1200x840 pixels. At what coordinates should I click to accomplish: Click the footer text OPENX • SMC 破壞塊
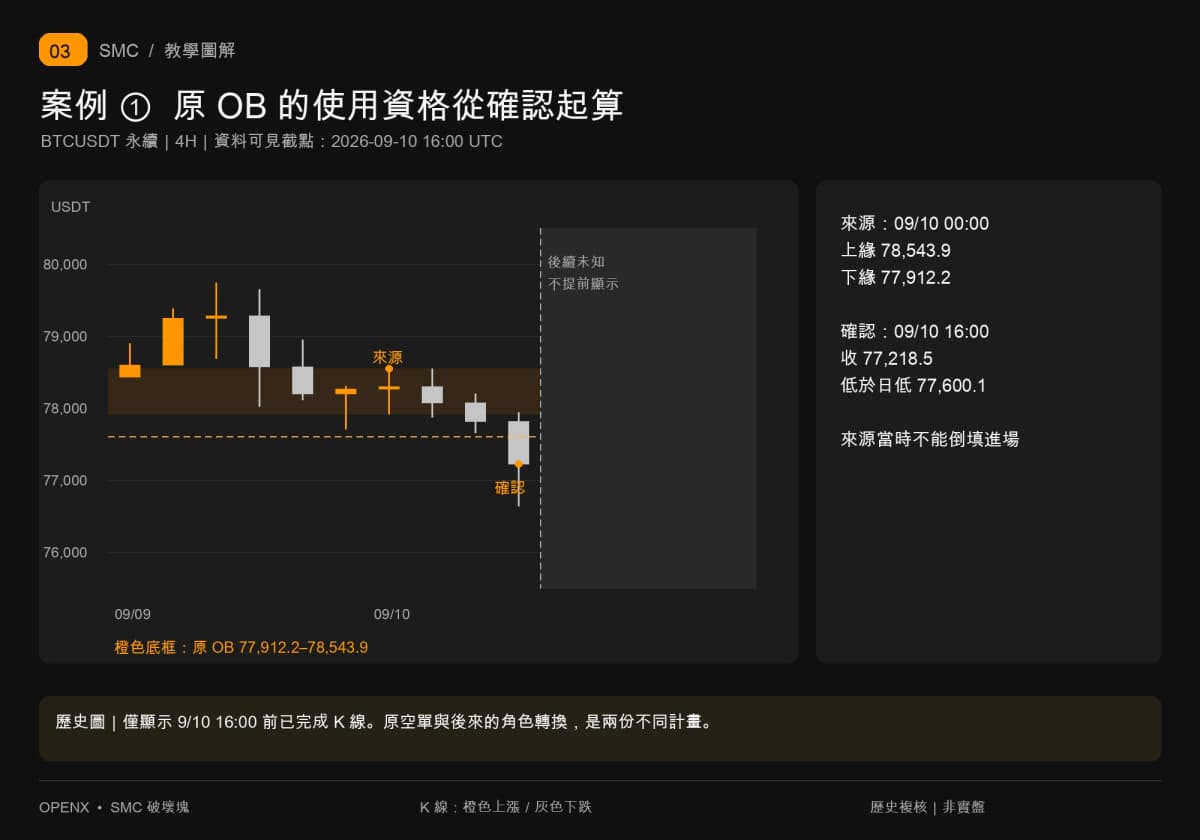point(114,807)
